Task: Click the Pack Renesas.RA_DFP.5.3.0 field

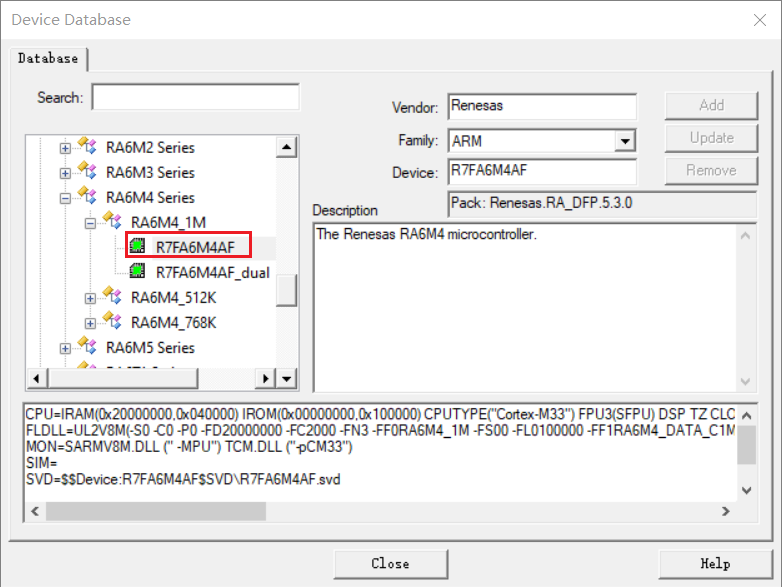Action: [x=602, y=203]
